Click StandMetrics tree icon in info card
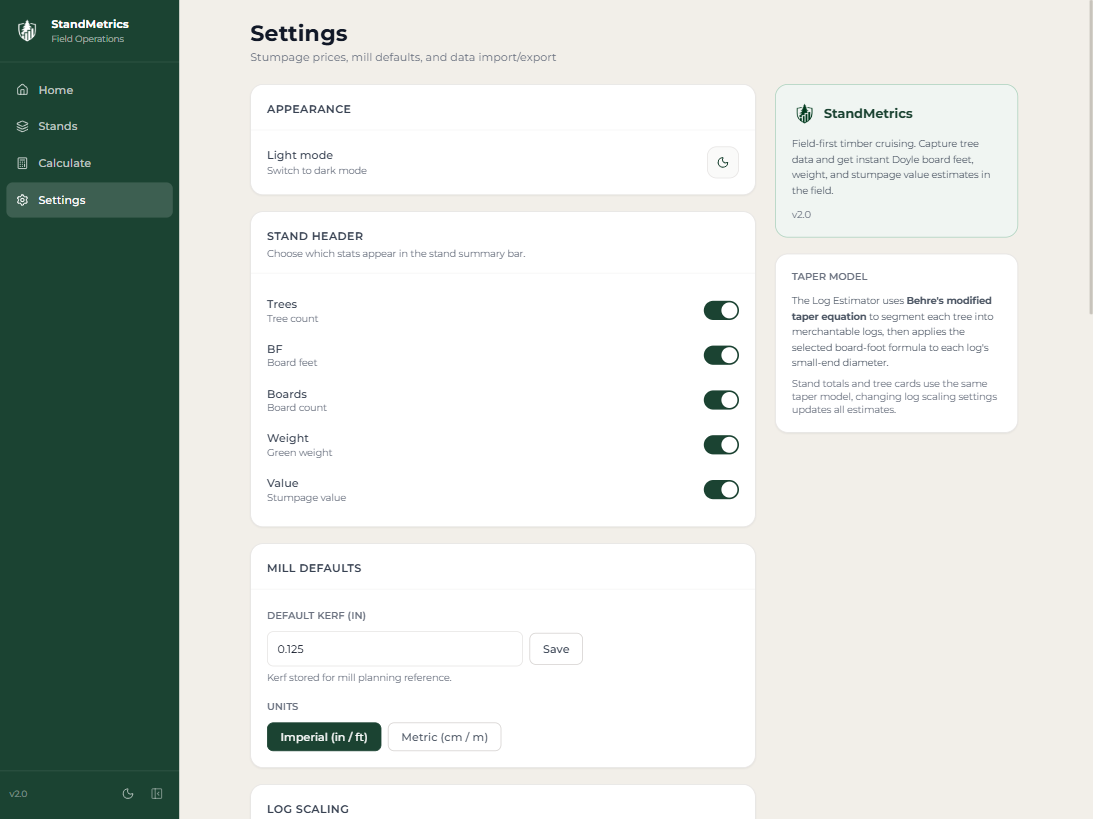 pyautogui.click(x=804, y=114)
